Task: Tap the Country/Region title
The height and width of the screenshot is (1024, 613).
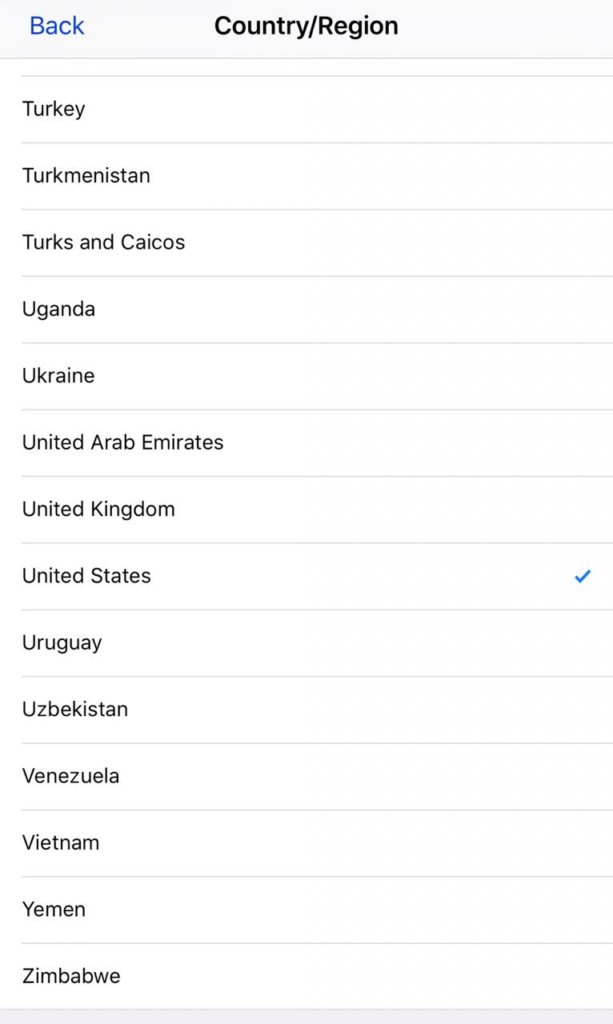Action: (x=306, y=26)
